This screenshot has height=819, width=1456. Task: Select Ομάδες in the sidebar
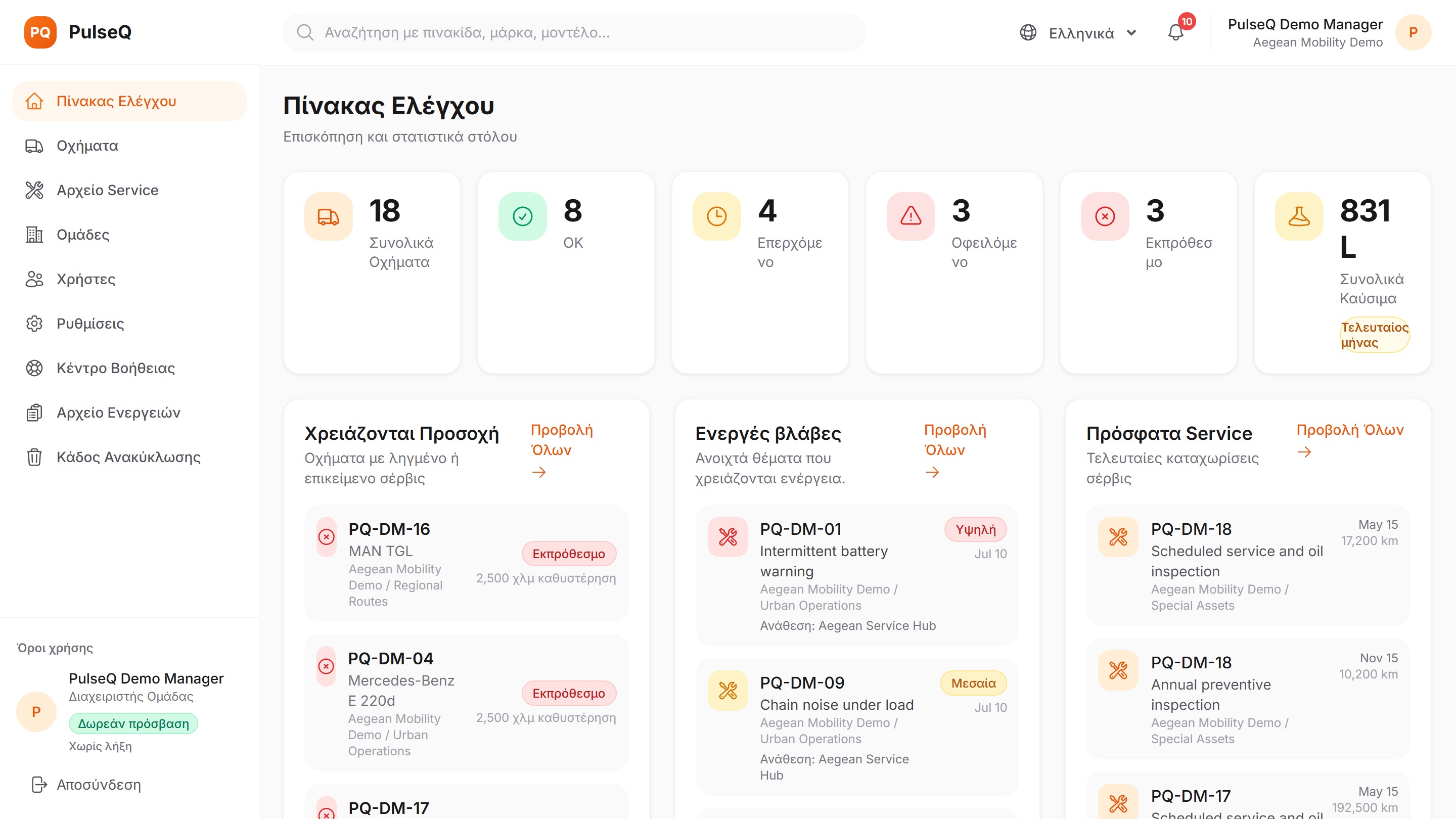[129, 235]
